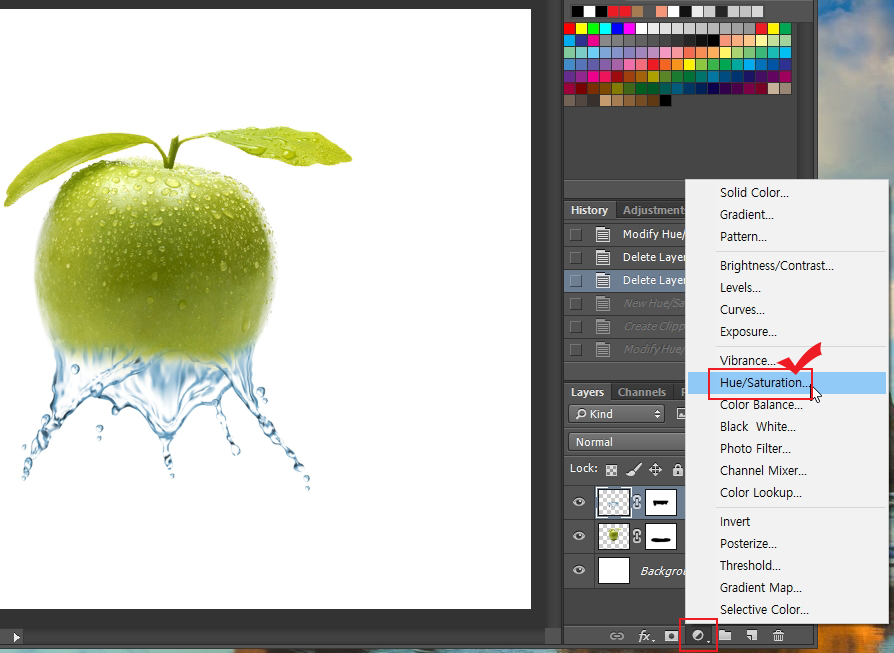Click the italic New Hue/Sa history state
The image size is (894, 653).
pyautogui.click(x=653, y=303)
